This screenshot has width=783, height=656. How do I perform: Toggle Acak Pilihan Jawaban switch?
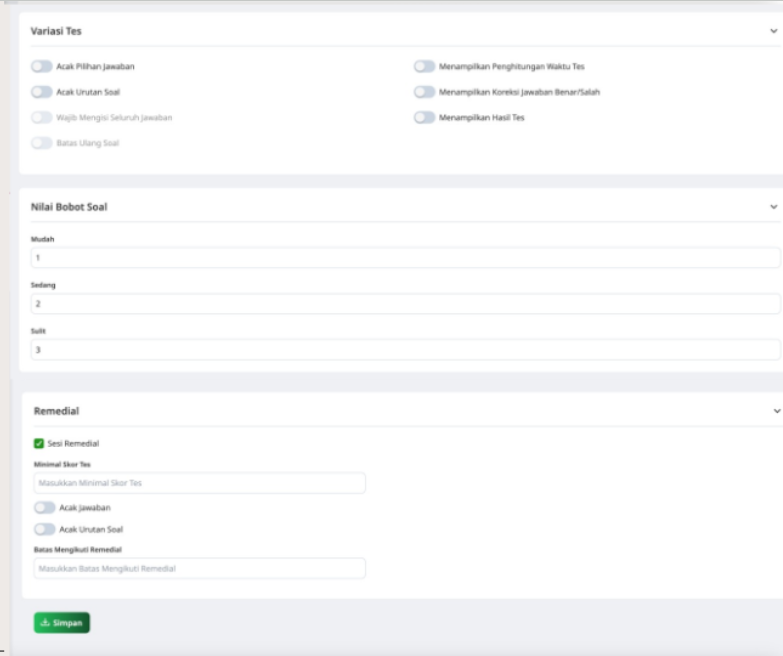41,66
